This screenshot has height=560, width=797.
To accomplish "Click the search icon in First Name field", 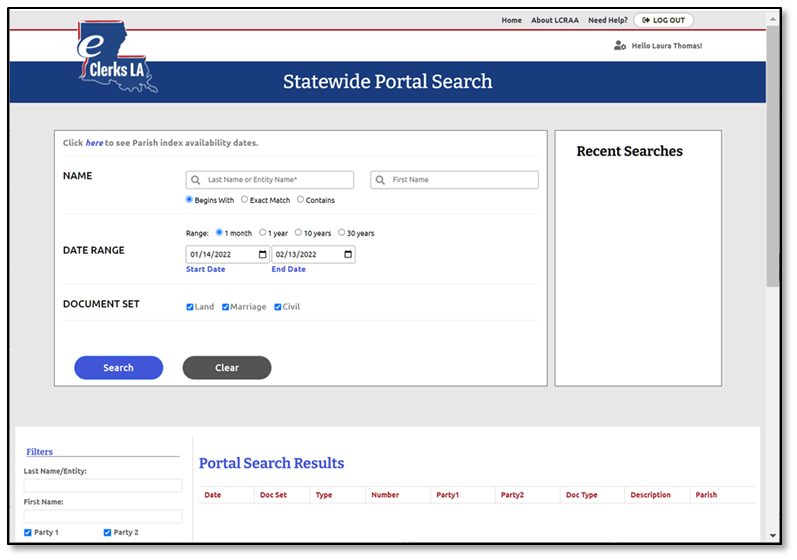I will [380, 180].
